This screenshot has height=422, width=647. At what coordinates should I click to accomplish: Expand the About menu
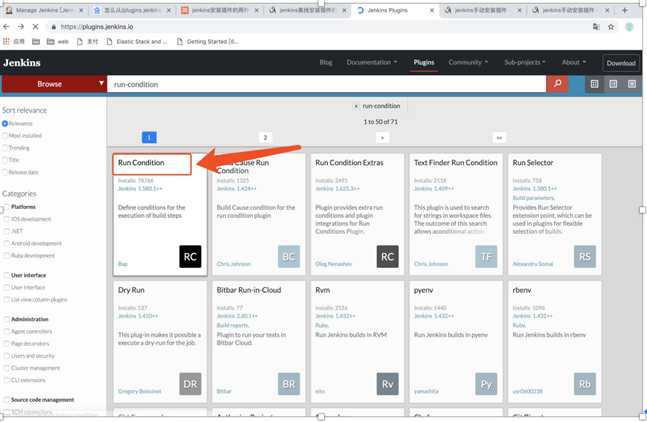574,62
